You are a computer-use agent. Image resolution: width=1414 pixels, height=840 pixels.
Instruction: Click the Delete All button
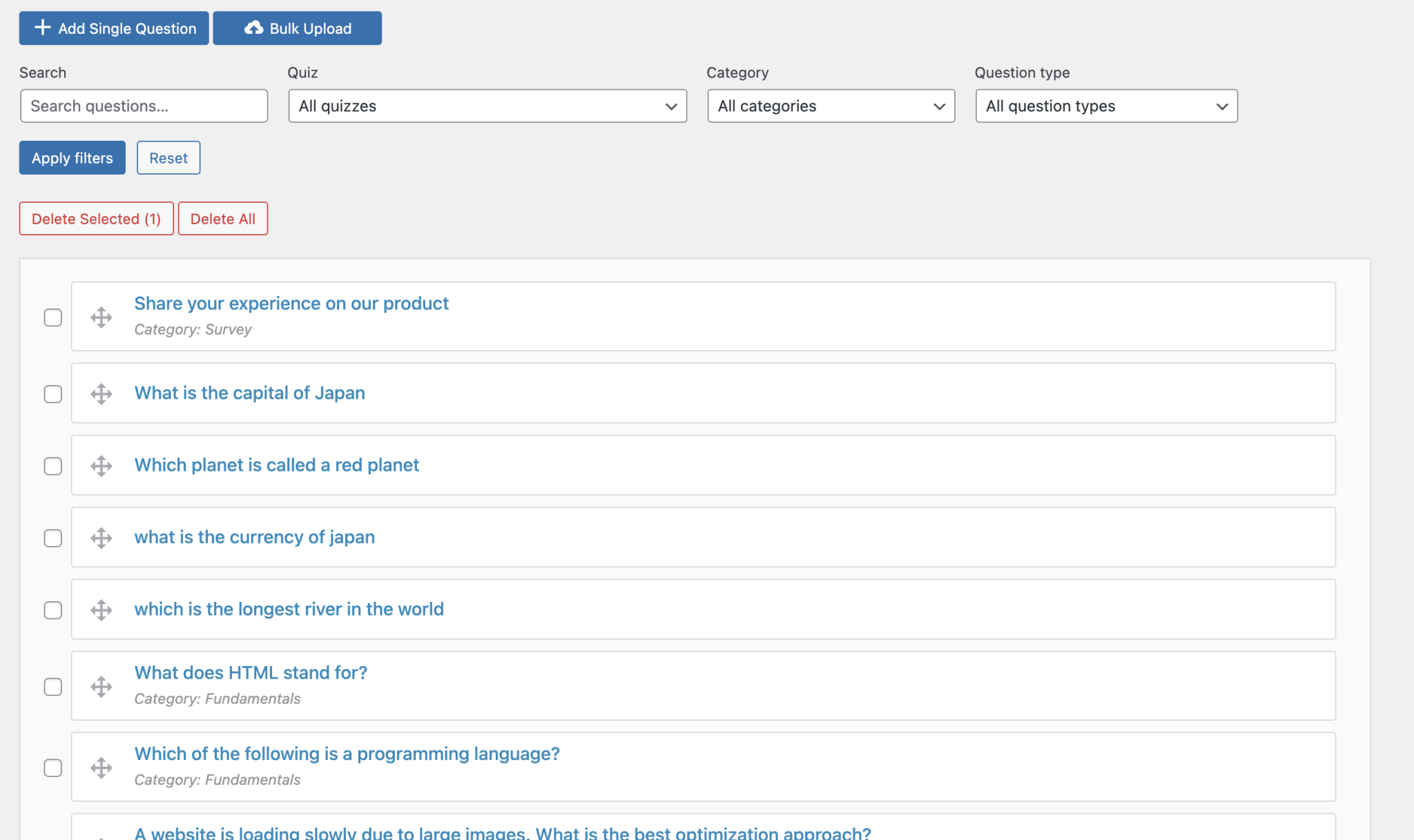point(223,219)
